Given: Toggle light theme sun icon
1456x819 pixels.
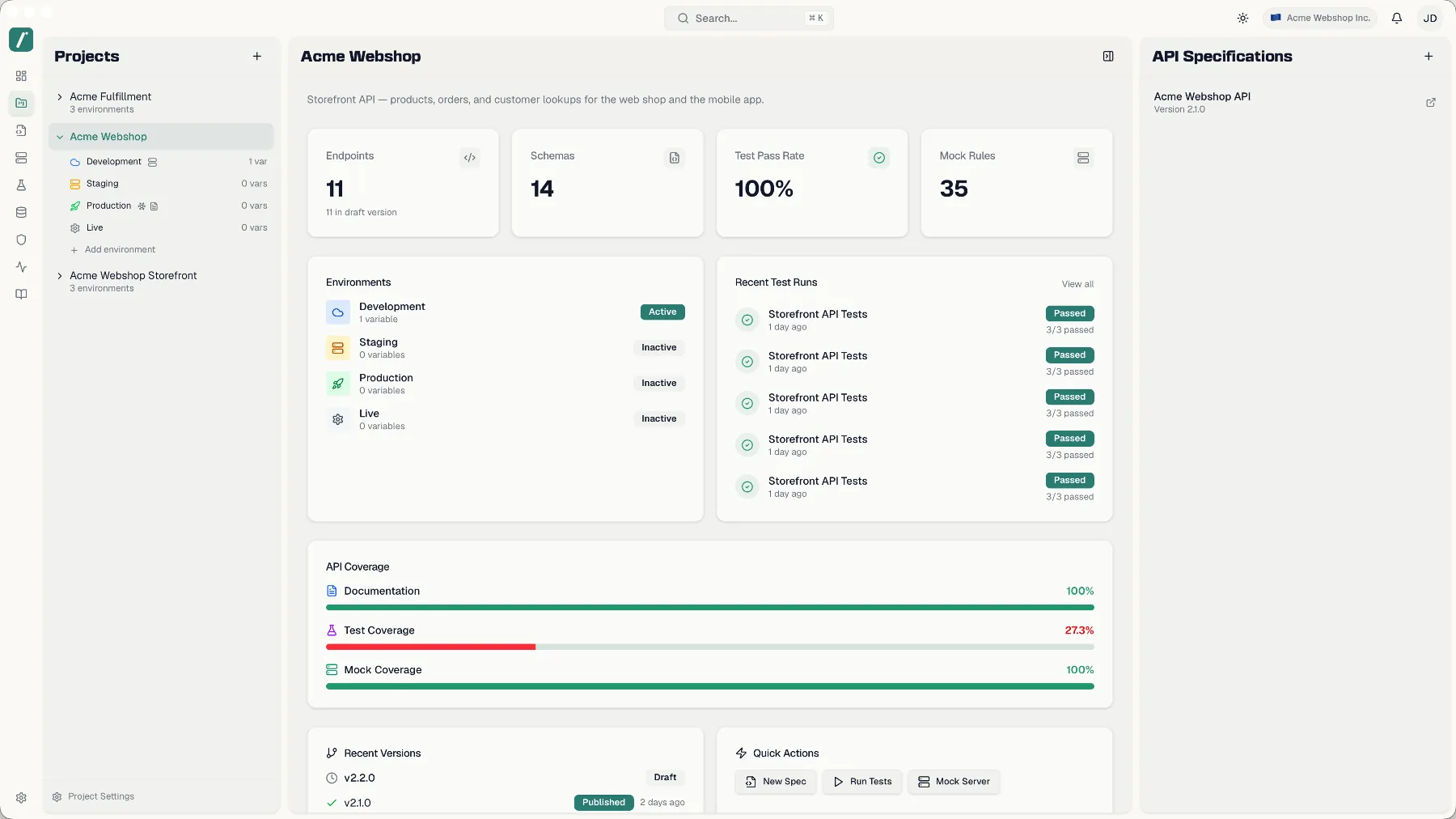Looking at the screenshot, I should click(1242, 18).
